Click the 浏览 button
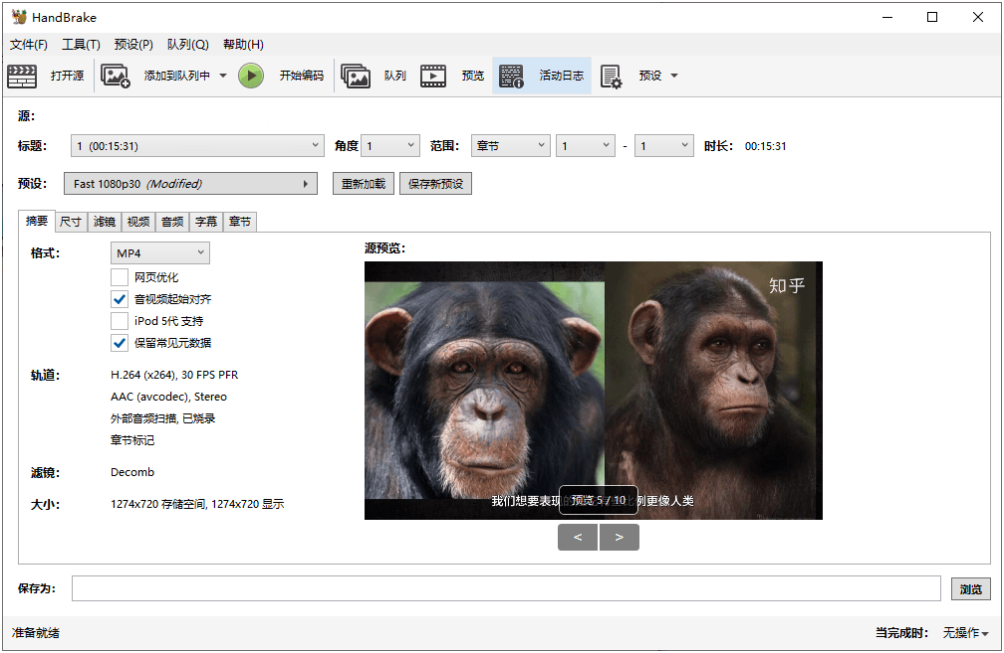Screen dimensions: 1004x653 [x=971, y=589]
